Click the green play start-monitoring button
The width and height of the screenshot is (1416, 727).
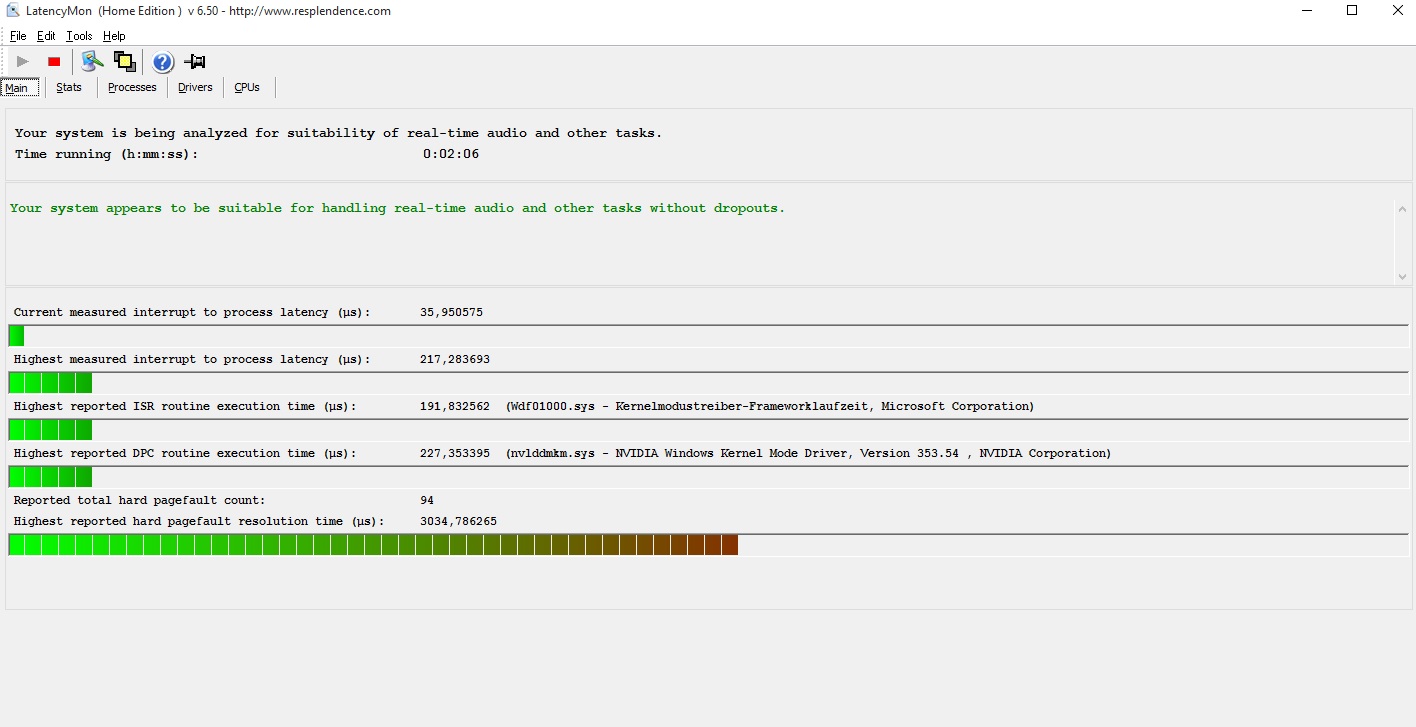(23, 62)
